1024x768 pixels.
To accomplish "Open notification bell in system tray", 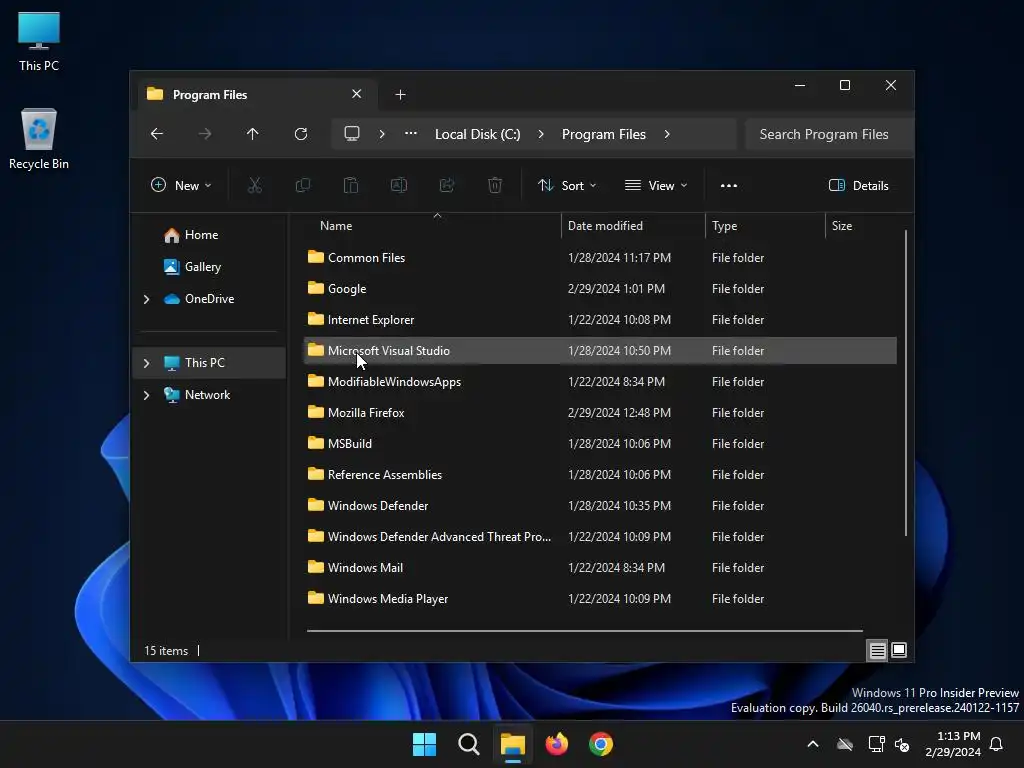I will tap(996, 744).
